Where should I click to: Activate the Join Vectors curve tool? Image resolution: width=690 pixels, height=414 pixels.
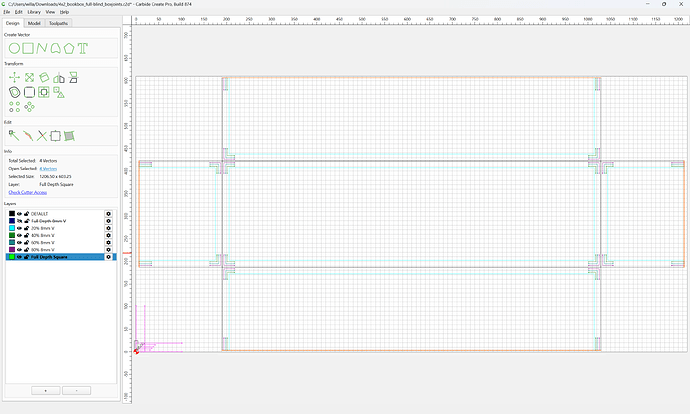pyautogui.click(x=28, y=136)
